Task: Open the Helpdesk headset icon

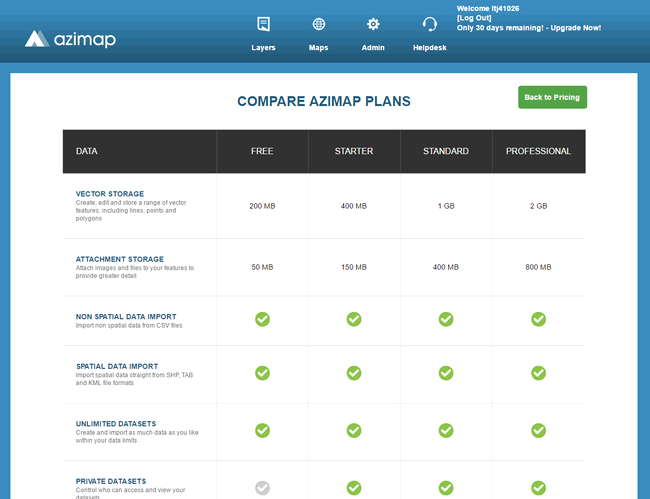Action: point(430,24)
